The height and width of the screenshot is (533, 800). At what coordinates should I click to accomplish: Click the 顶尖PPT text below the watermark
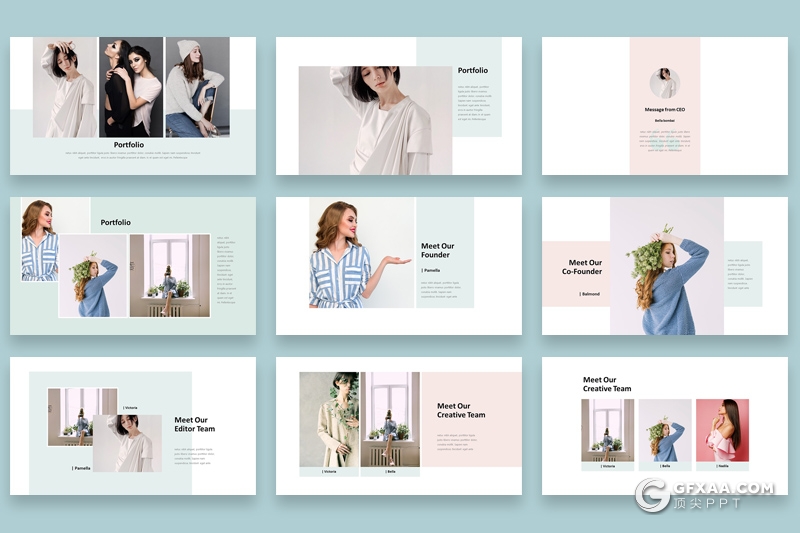(x=708, y=505)
